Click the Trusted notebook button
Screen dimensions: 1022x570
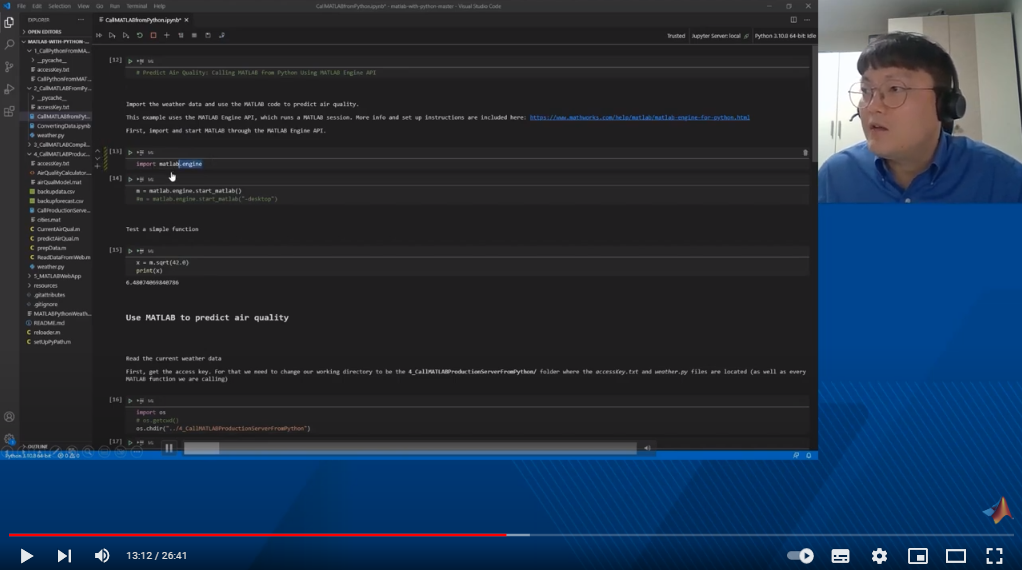point(676,36)
